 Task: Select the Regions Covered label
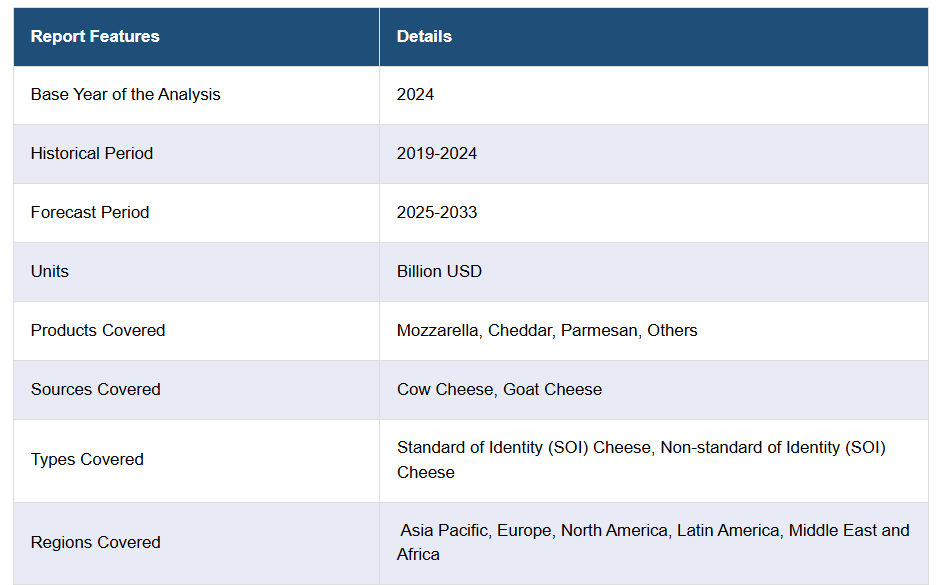click(x=96, y=543)
